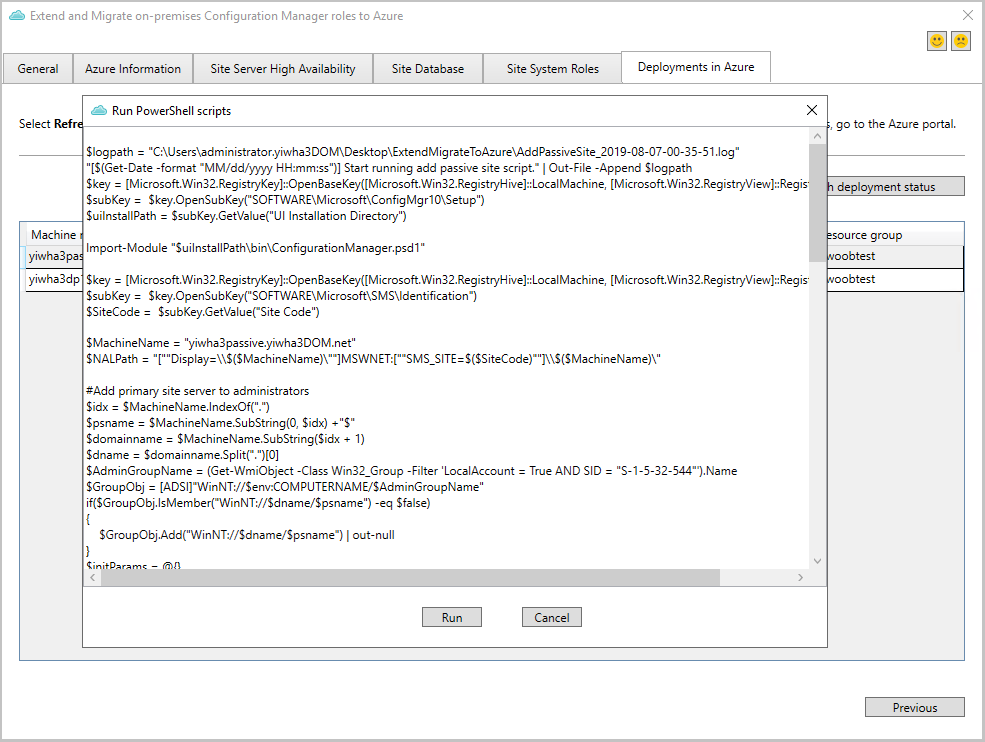This screenshot has height=742, width=985.
Task: Select the yiwha3pas machine row in the table
Action: coord(53,256)
